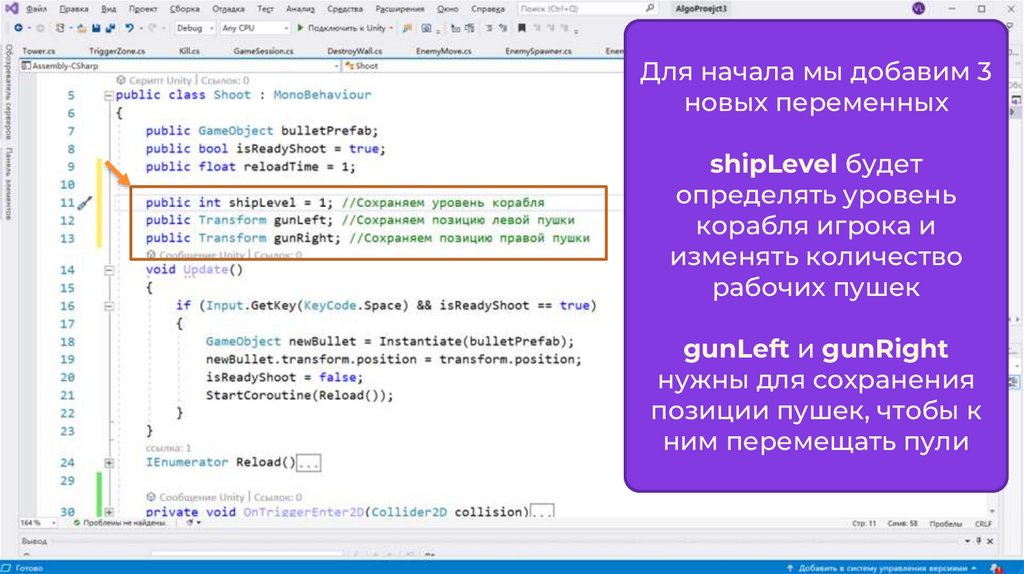Switch to the TriggerZone.cs tab

pos(117,51)
